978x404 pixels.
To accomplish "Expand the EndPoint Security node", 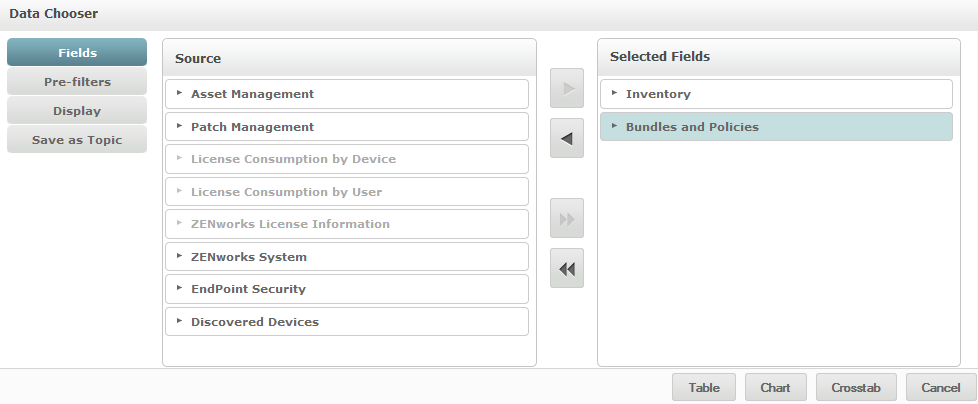I will [180, 289].
